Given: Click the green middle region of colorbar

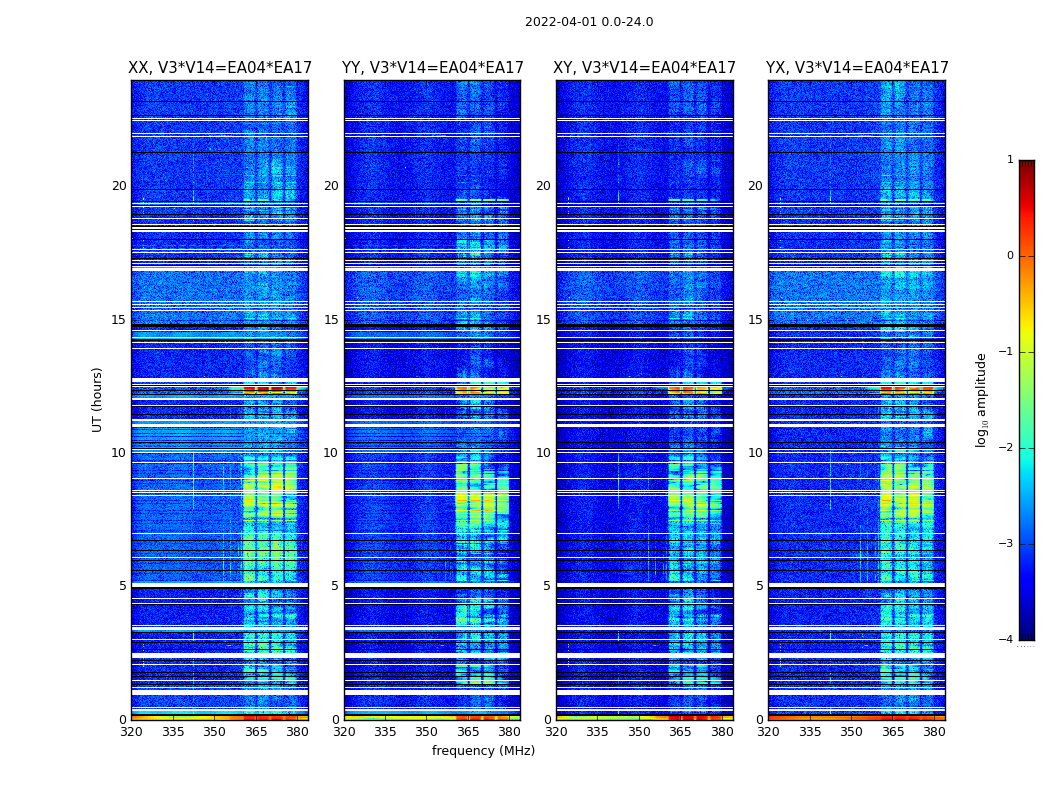Looking at the screenshot, I should point(1027,402).
